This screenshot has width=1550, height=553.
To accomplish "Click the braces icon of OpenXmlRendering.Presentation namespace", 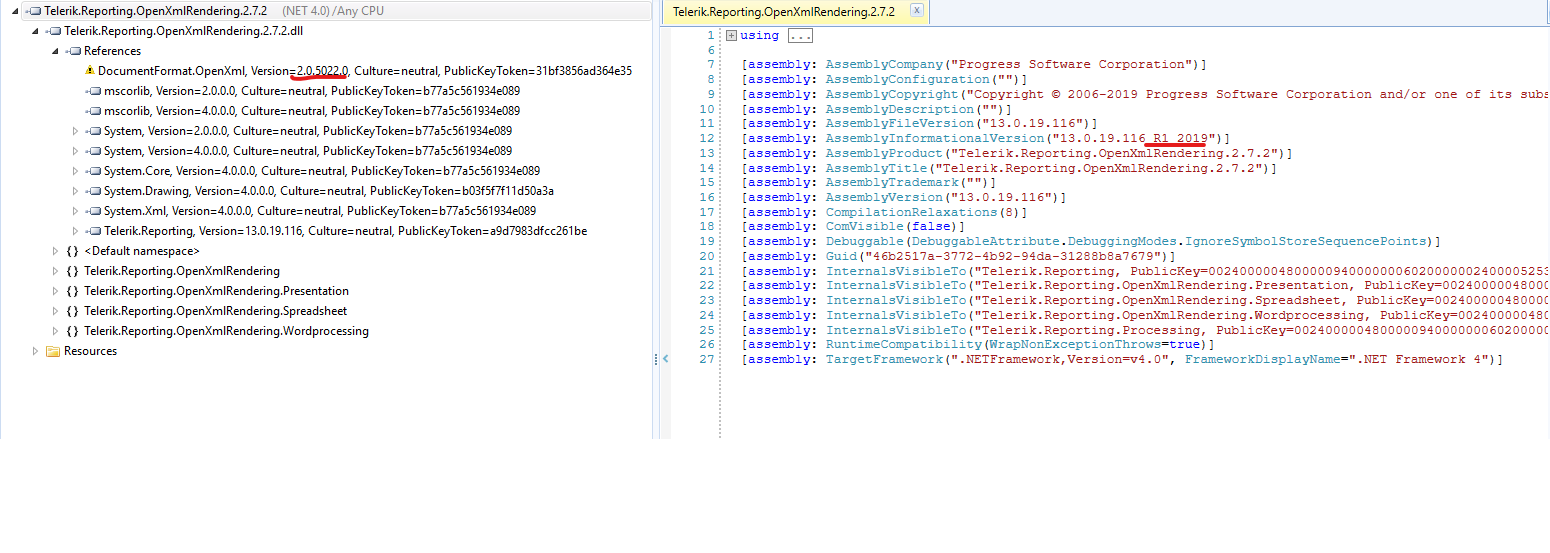I will tap(73, 291).
